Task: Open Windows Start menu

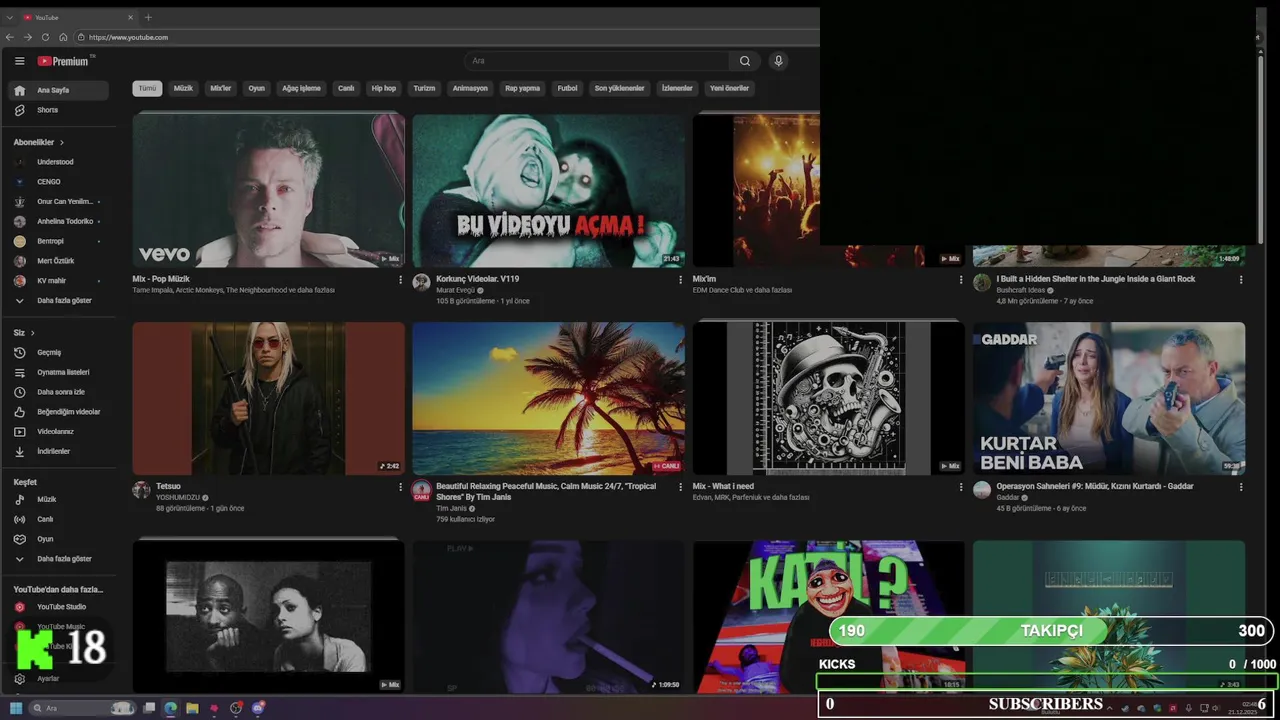Action: pyautogui.click(x=16, y=708)
